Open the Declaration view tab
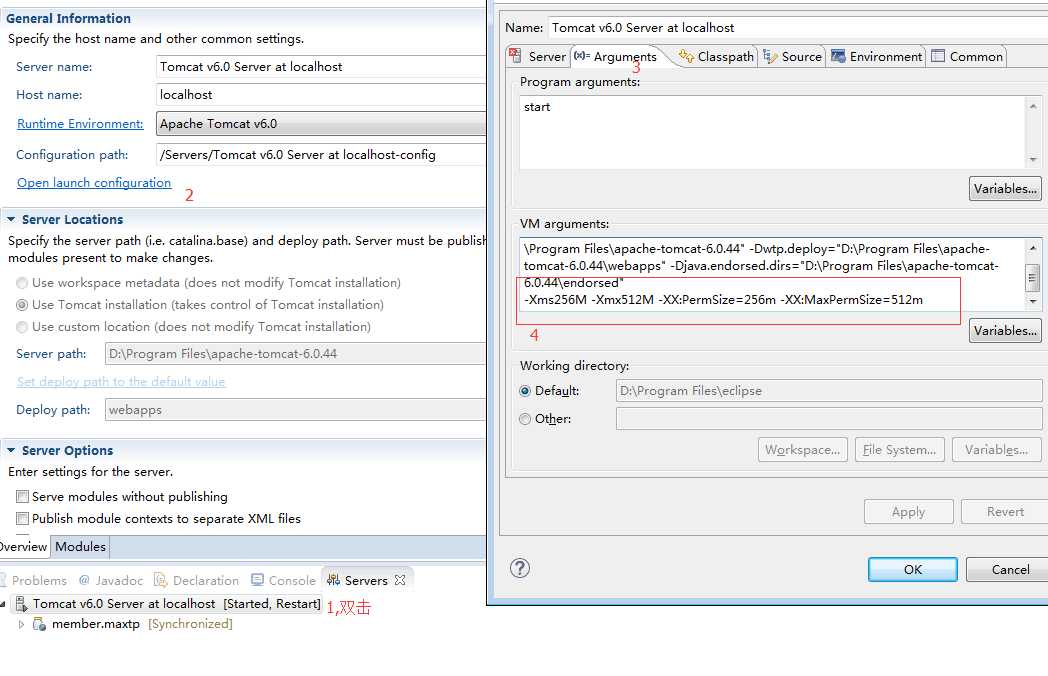Viewport: 1048px width, 676px height. click(196, 580)
